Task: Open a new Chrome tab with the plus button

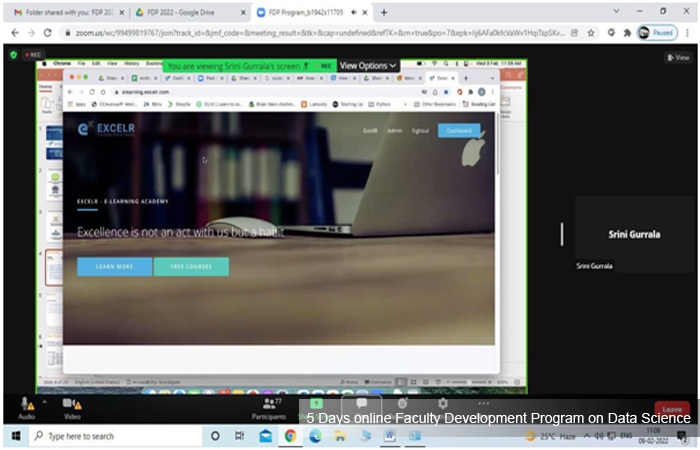Action: point(383,12)
